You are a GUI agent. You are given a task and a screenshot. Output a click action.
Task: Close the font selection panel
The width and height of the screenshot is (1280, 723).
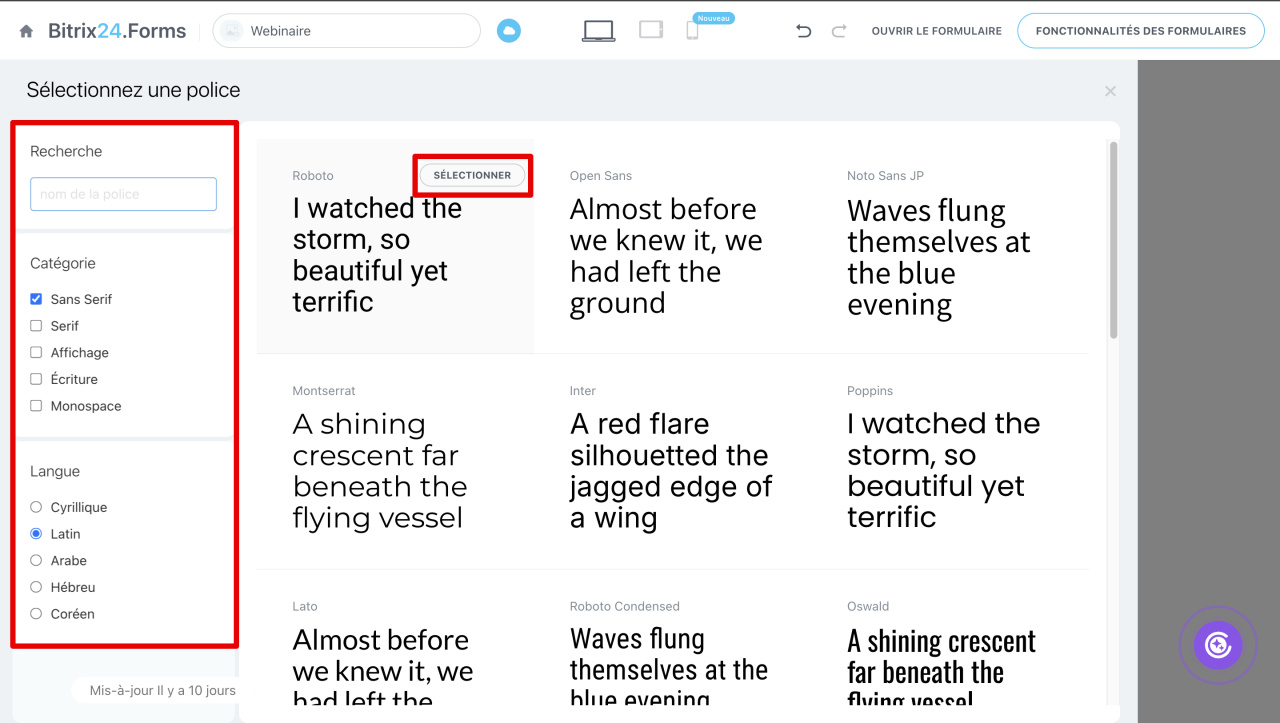1110,91
